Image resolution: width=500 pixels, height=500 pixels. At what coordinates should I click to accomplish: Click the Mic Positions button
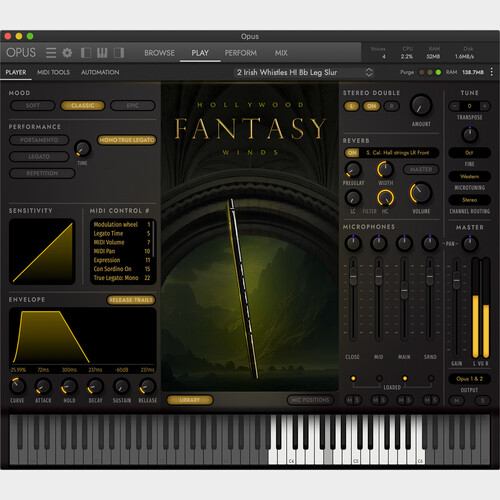coord(310,400)
